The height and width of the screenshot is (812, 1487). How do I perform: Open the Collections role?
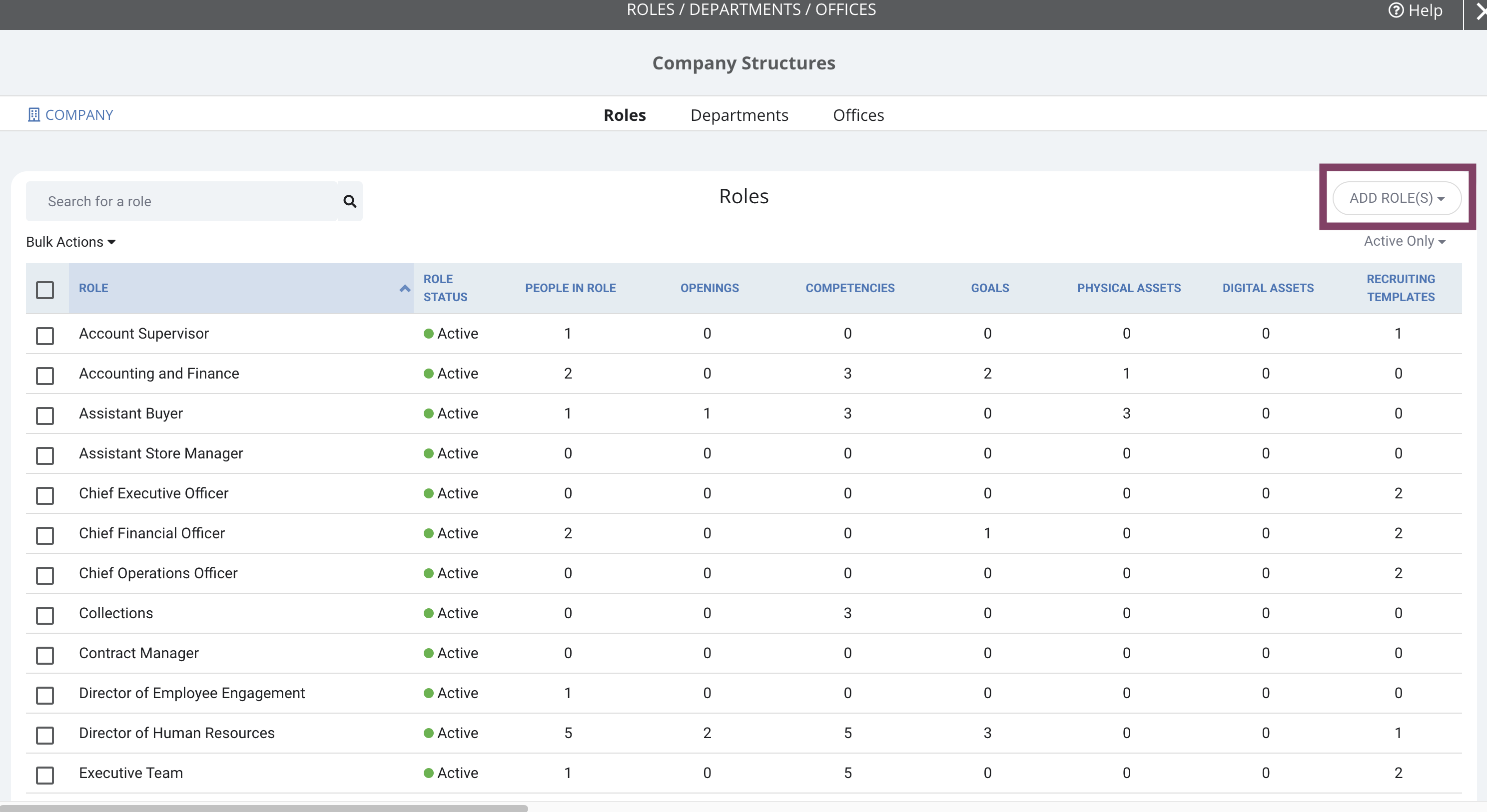click(116, 613)
